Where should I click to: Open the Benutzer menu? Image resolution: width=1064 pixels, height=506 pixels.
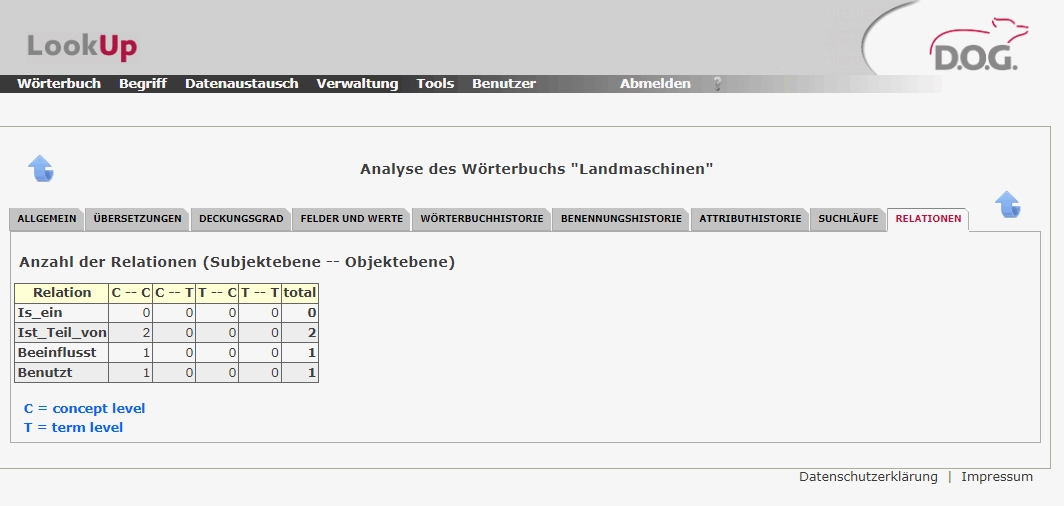(x=504, y=84)
